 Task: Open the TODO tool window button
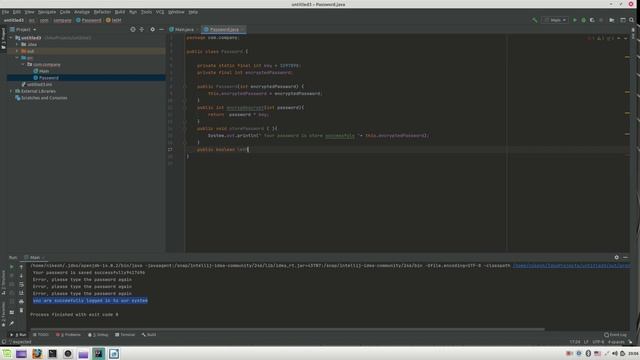[41, 335]
